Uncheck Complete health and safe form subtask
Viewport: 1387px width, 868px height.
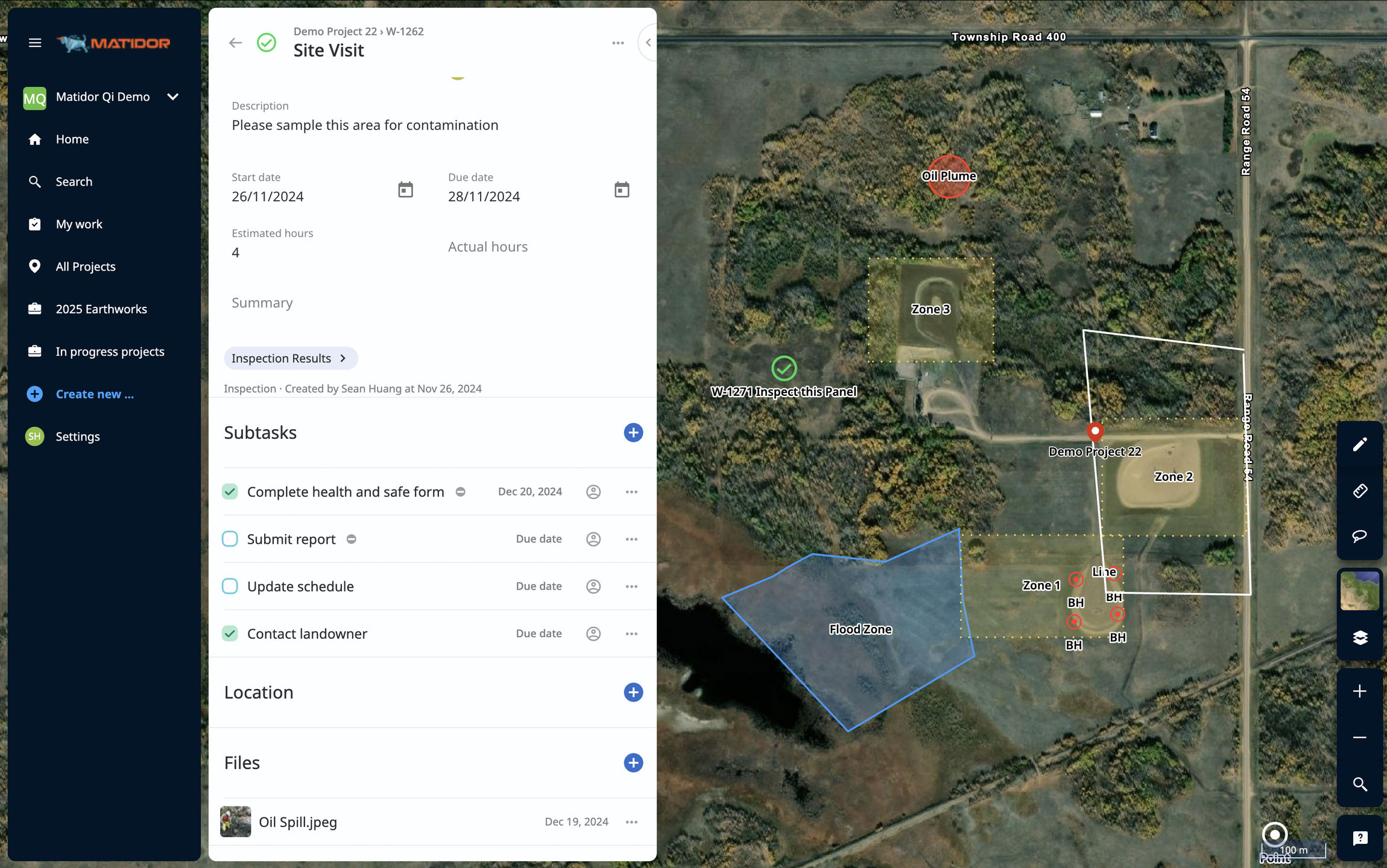click(230, 492)
